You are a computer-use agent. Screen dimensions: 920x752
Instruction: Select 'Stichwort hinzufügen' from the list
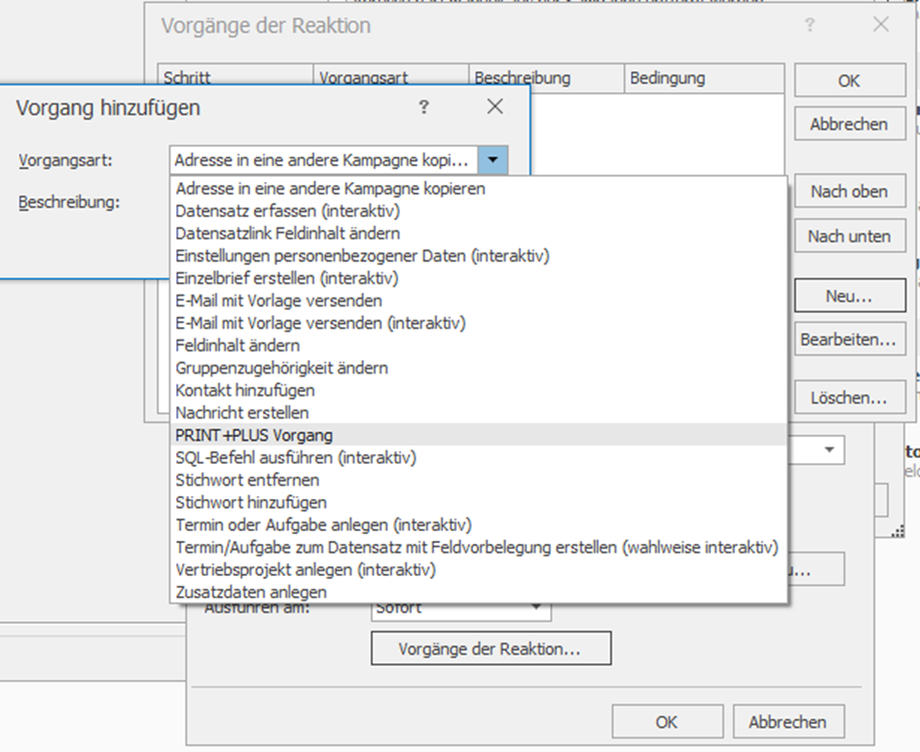pyautogui.click(x=251, y=502)
